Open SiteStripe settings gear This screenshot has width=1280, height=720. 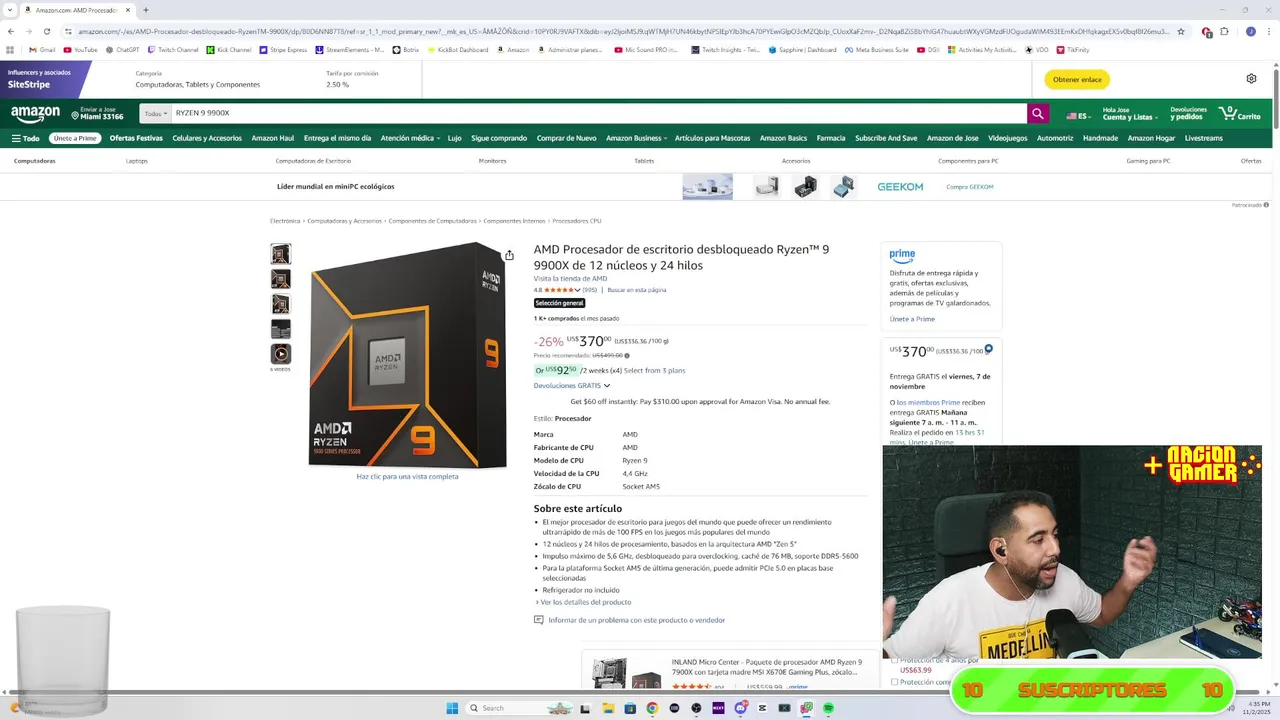pyautogui.click(x=1251, y=79)
